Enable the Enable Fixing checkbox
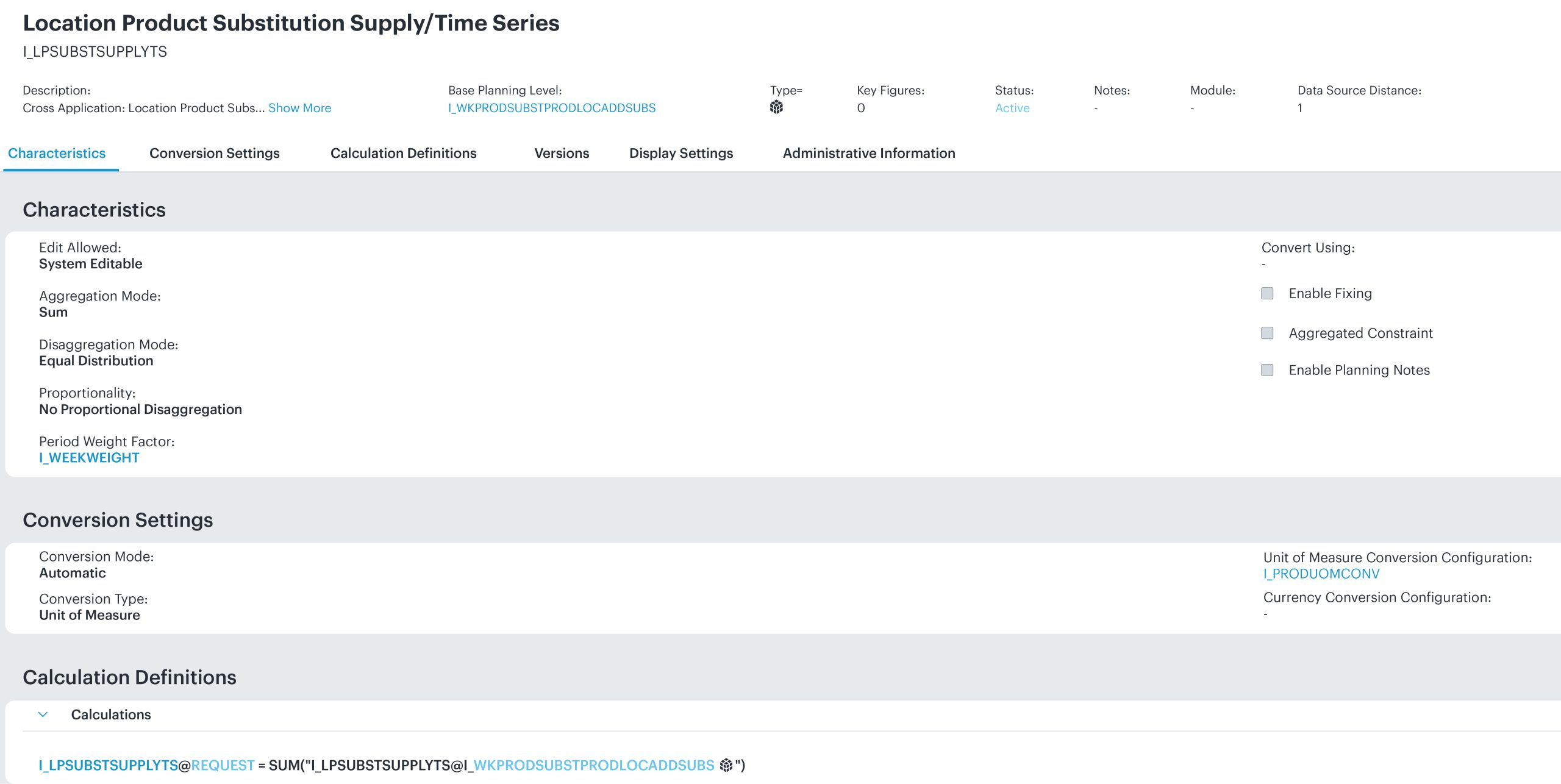1561x784 pixels. click(1267, 293)
